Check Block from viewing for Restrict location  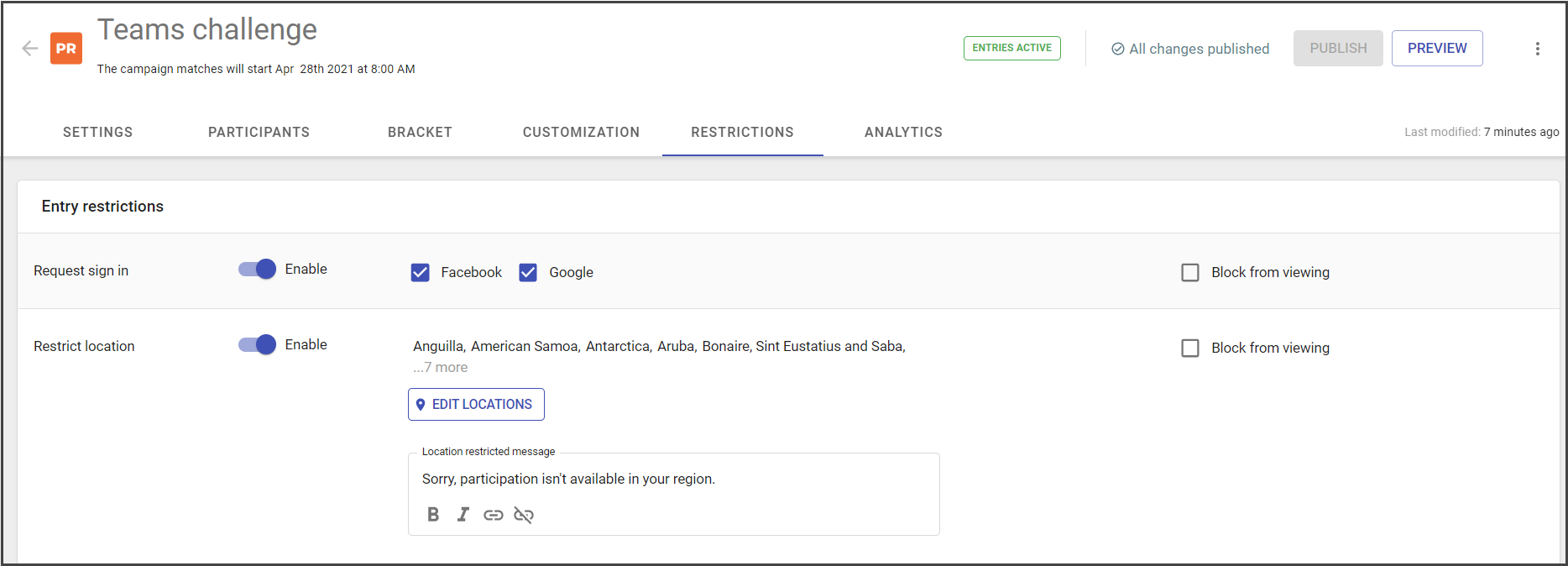pos(1190,348)
